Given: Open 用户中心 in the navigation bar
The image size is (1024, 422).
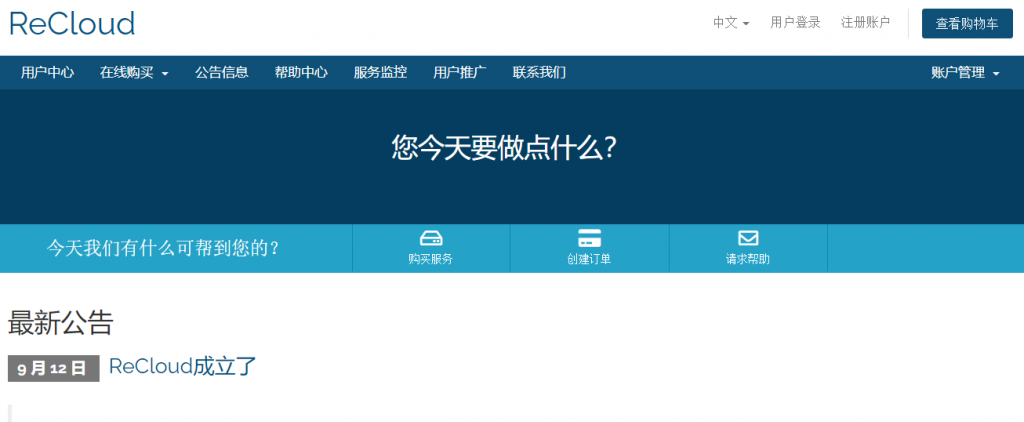Looking at the screenshot, I should tap(47, 72).
